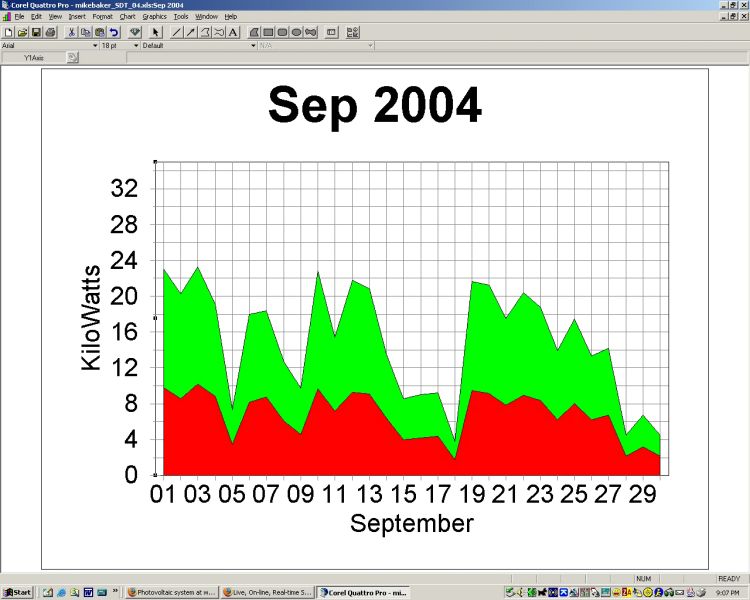Viewport: 750px width, 600px height.
Task: Click the Windows Start button
Action: 17,593
